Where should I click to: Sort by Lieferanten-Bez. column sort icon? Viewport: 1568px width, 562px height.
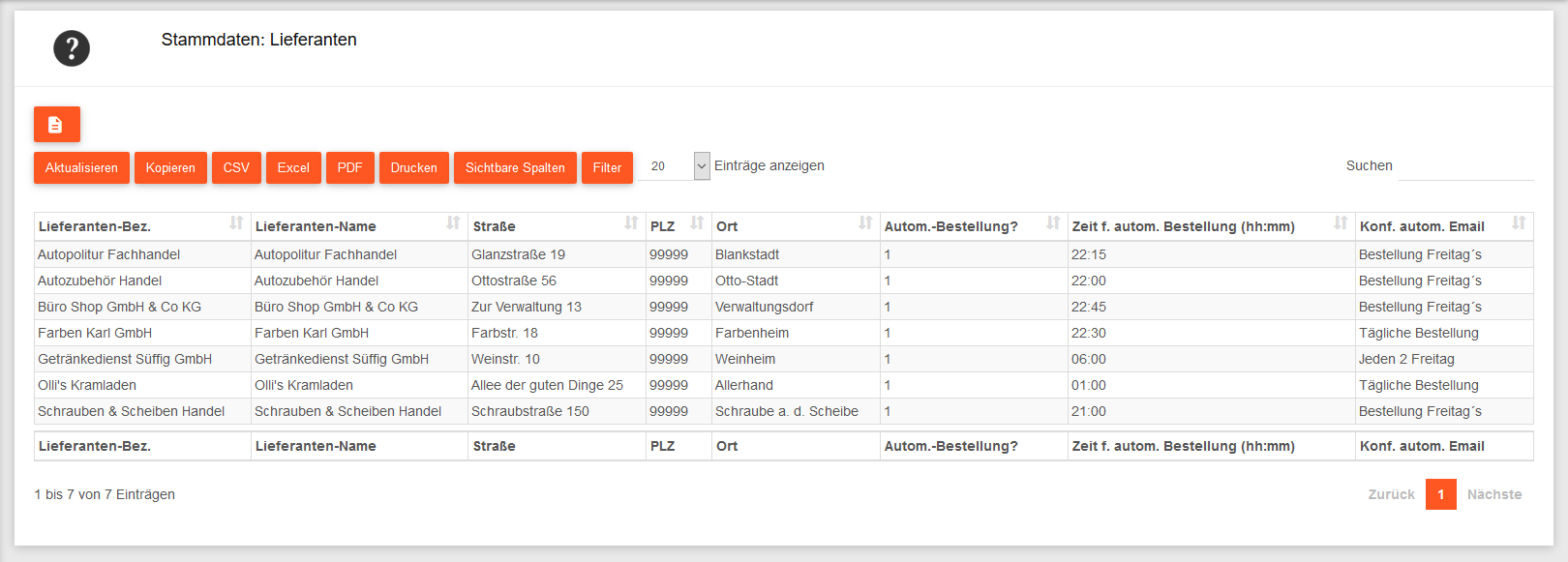point(236,223)
